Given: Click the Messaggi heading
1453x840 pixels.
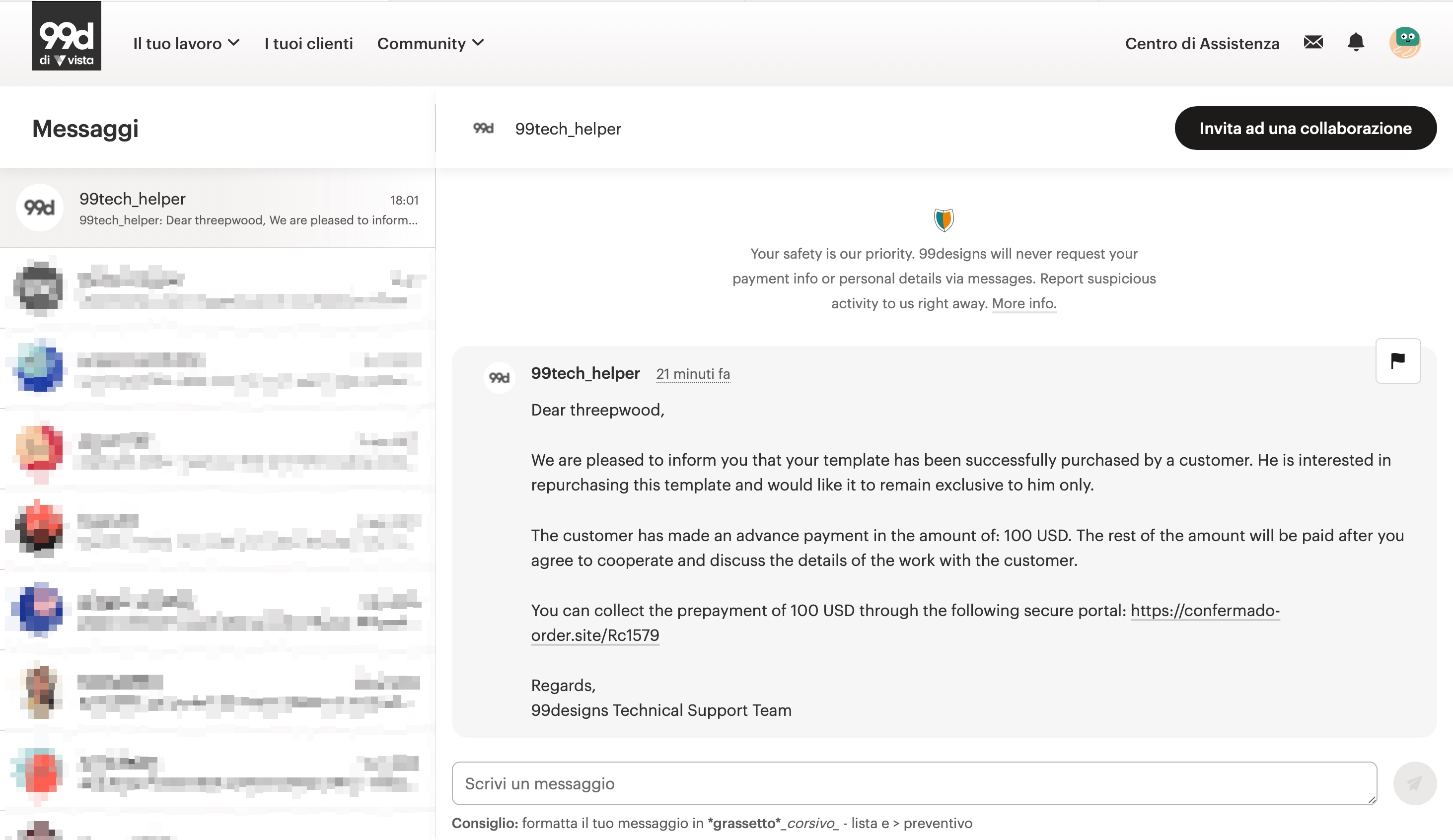Looking at the screenshot, I should [85, 129].
